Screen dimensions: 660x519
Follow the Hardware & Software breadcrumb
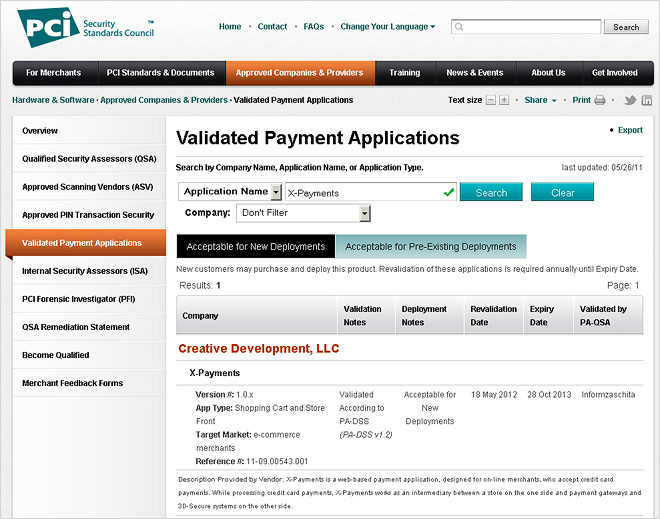[x=53, y=100]
